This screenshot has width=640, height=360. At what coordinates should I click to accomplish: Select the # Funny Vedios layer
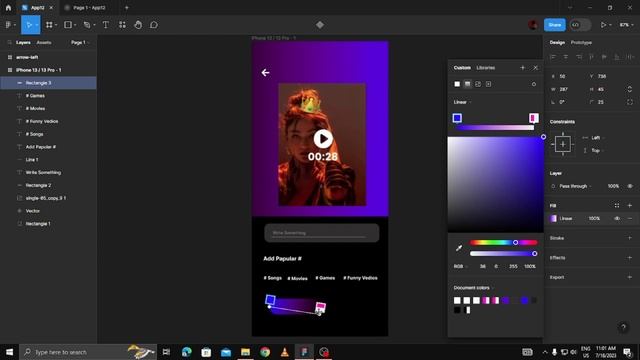pyautogui.click(x=42, y=121)
